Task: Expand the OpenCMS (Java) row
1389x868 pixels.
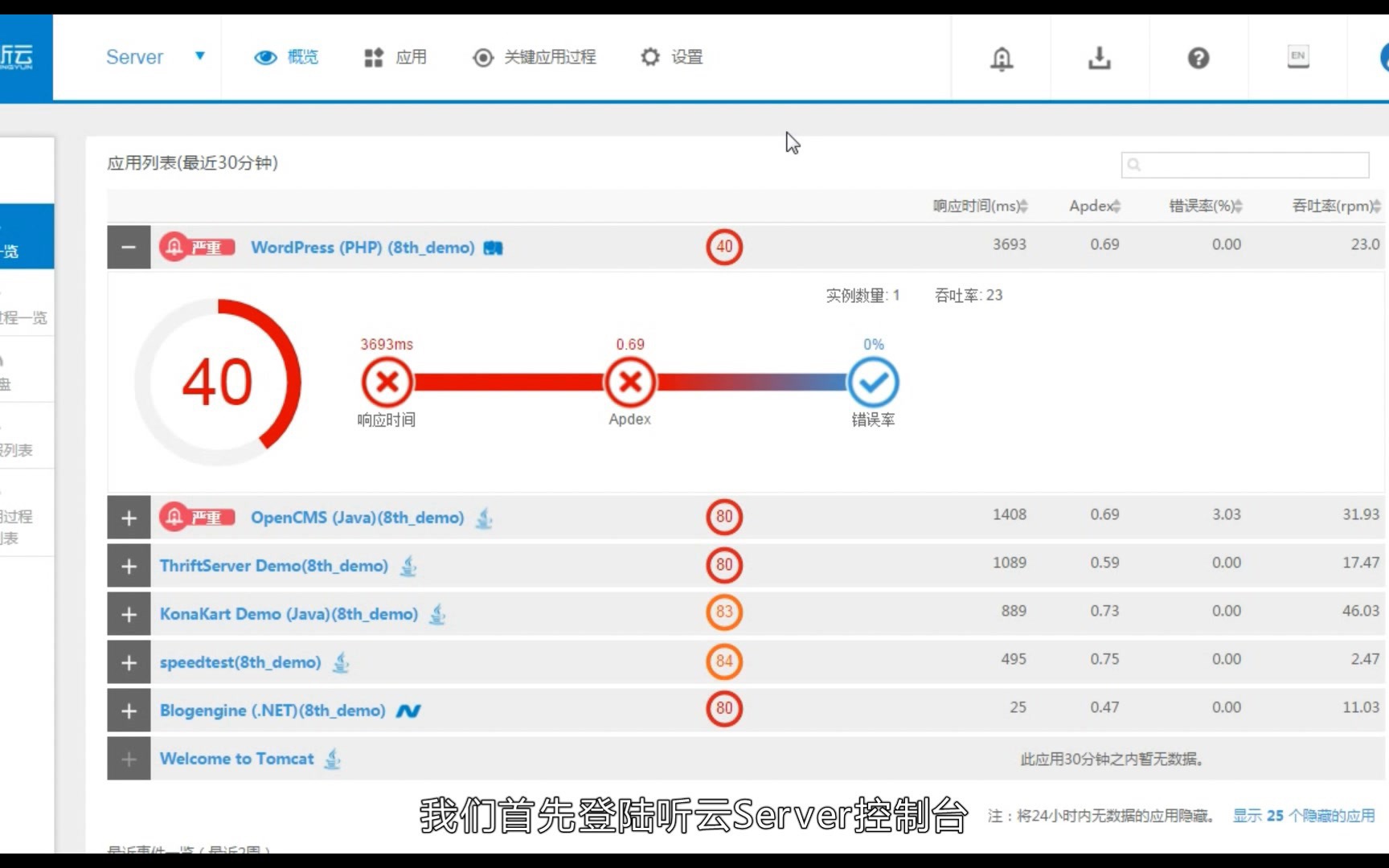Action: tap(128, 517)
